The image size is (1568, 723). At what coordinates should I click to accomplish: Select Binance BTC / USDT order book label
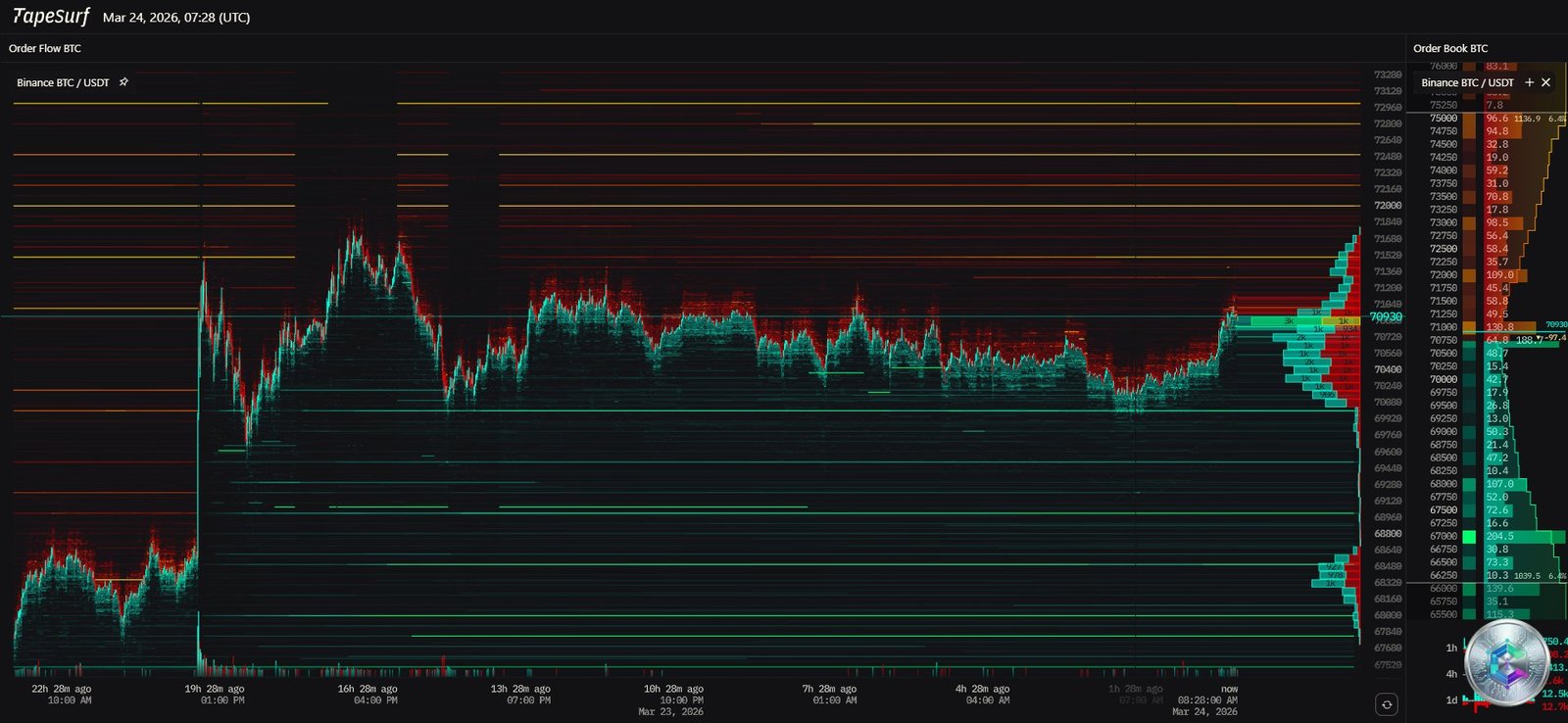point(1468,82)
